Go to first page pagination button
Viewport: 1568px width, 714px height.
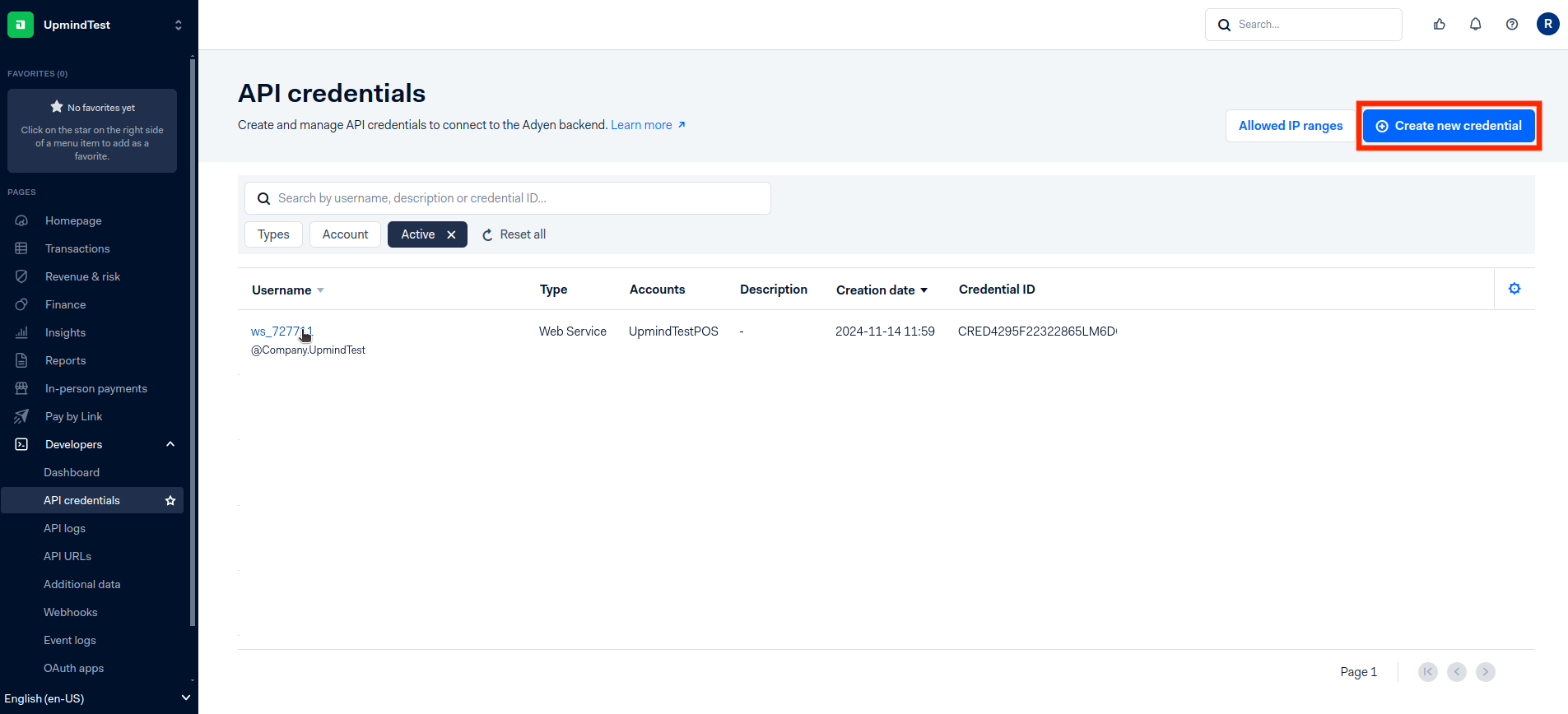pyautogui.click(x=1428, y=672)
